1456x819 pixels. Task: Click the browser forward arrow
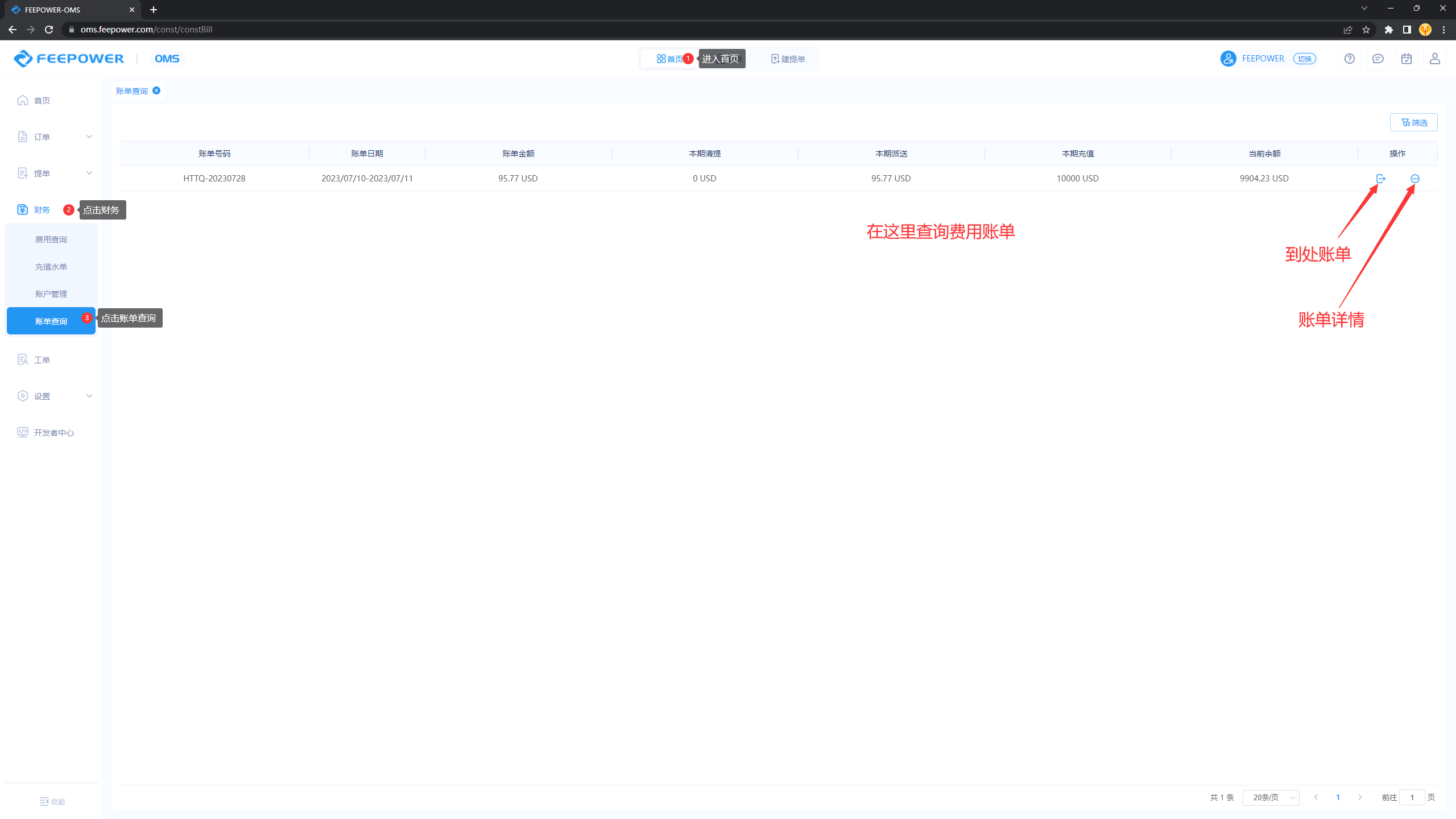pos(31,30)
